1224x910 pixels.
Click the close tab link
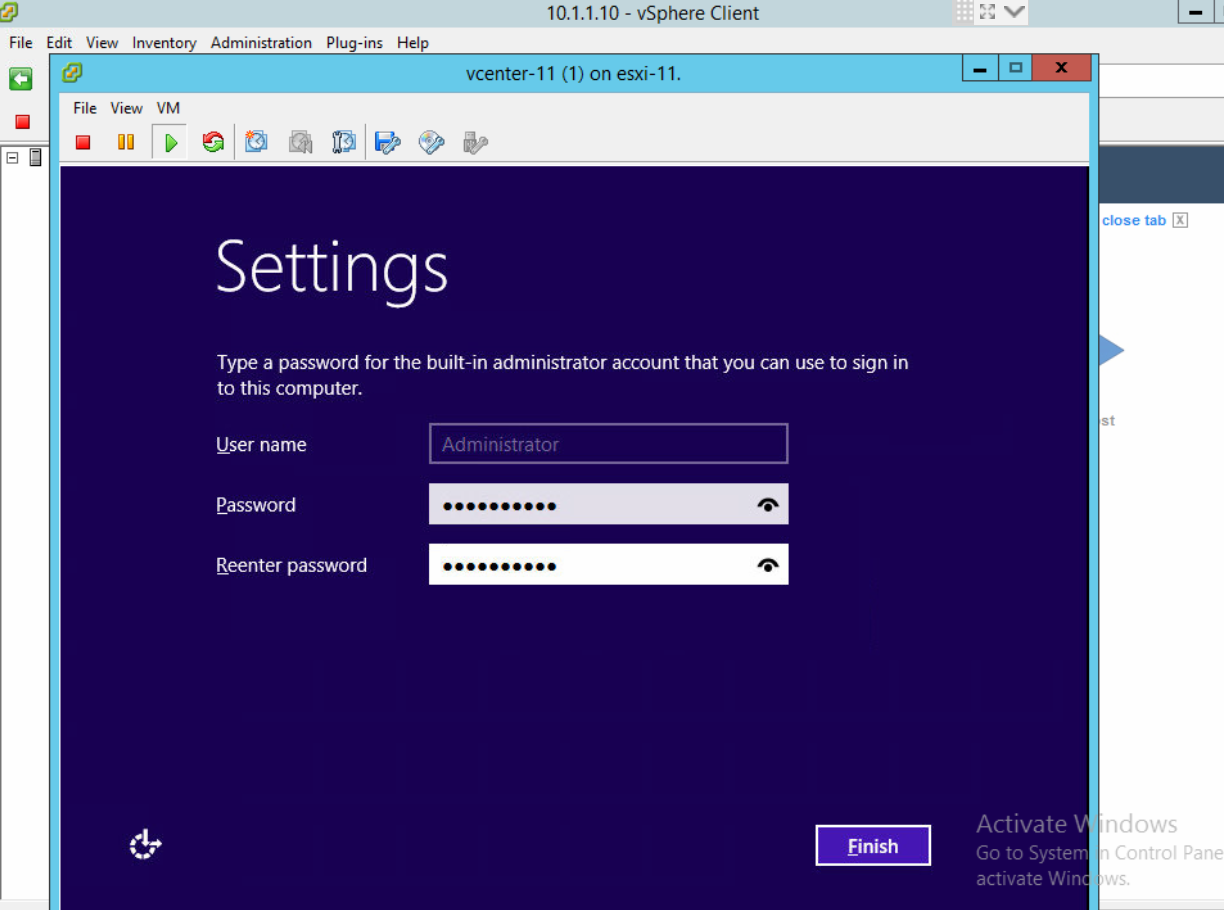tap(1133, 220)
